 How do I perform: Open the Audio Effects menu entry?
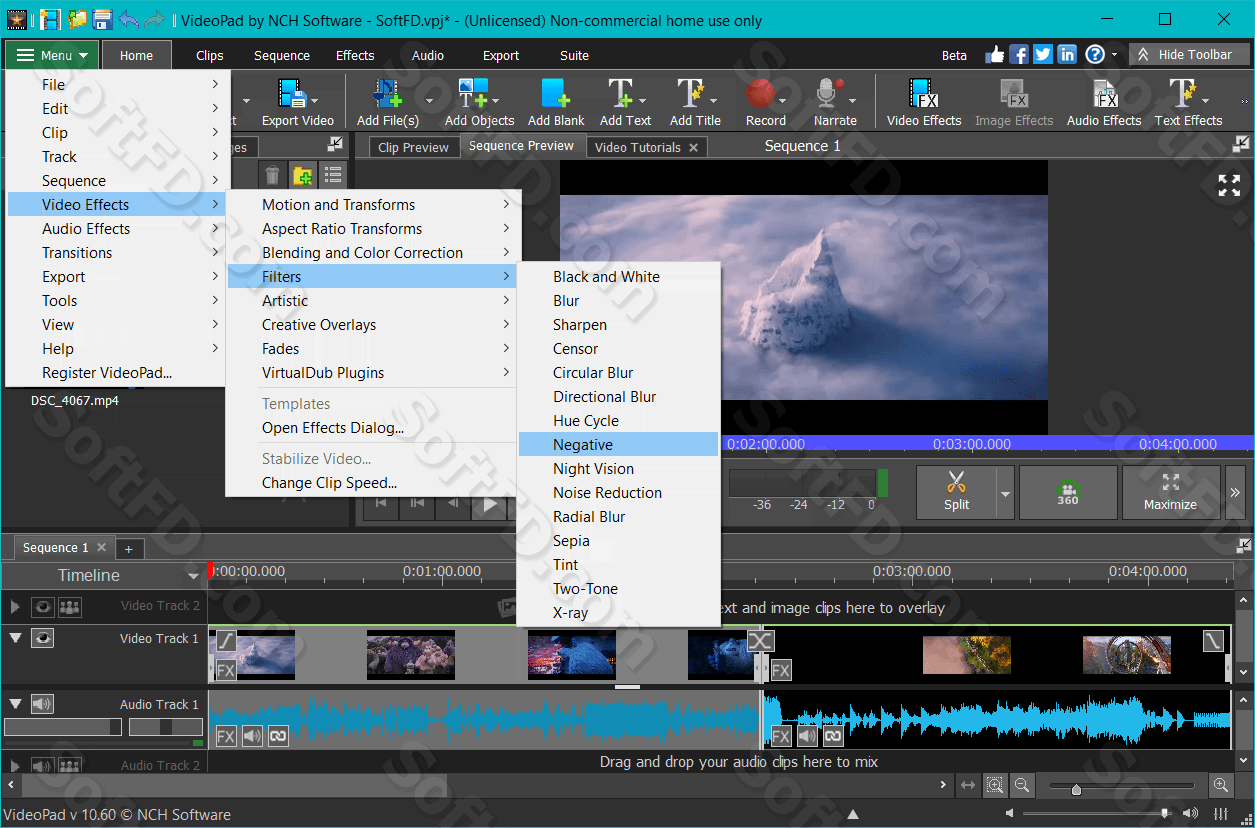(x=116, y=229)
